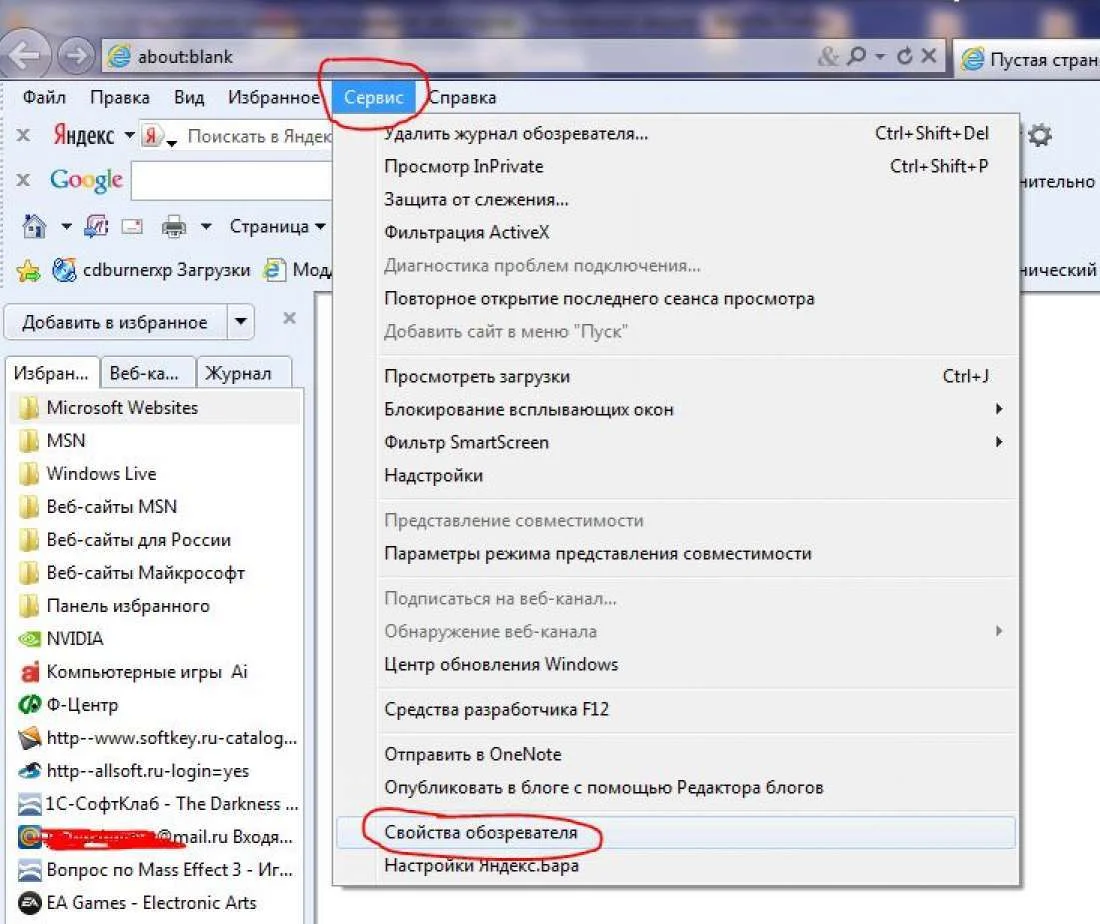
Task: Click the Yandex logo on toolbar
Action: click(x=84, y=135)
